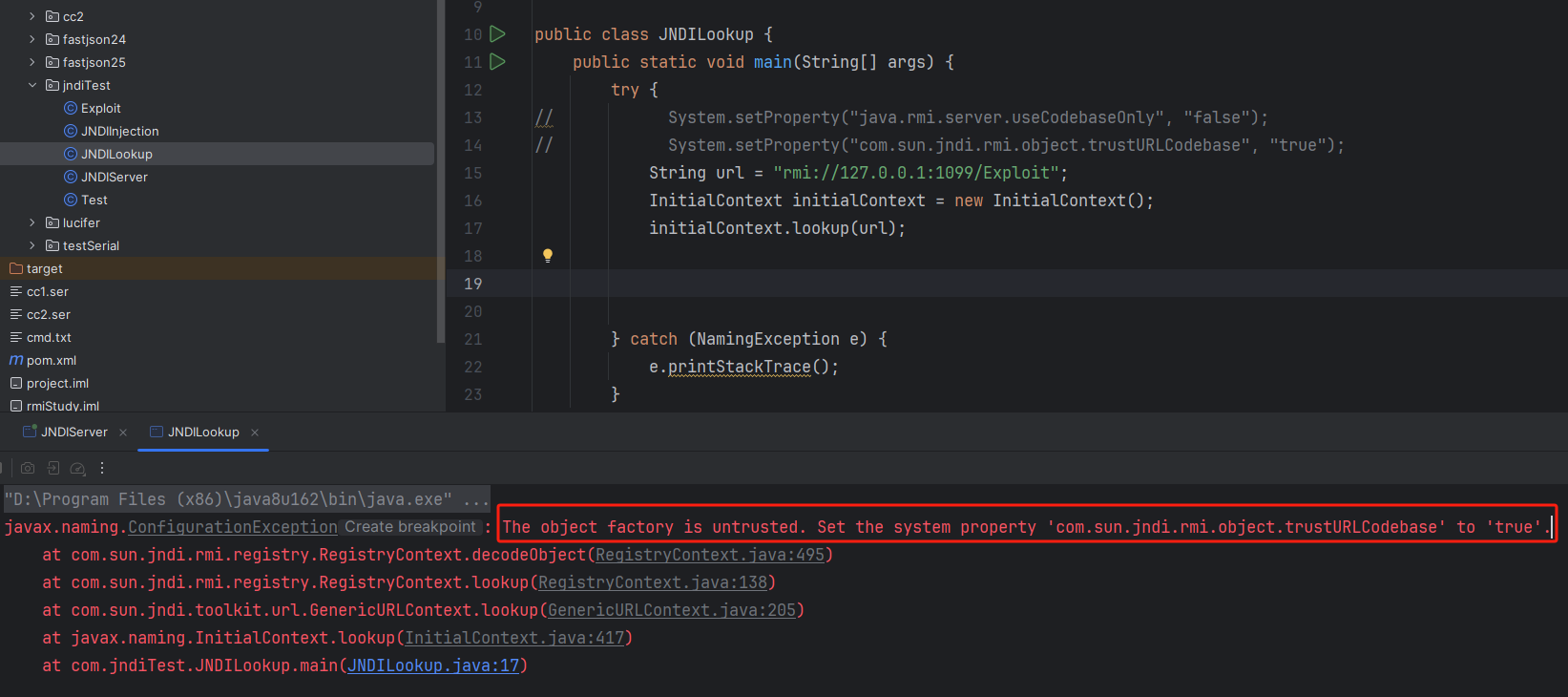Screen dimensions: 1568x697
Task: Click the Exploit class icon
Action: click(71, 108)
